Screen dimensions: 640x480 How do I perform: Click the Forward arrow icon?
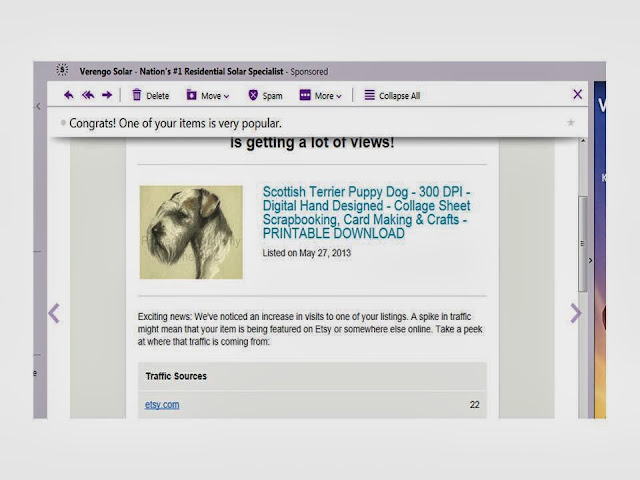click(107, 96)
